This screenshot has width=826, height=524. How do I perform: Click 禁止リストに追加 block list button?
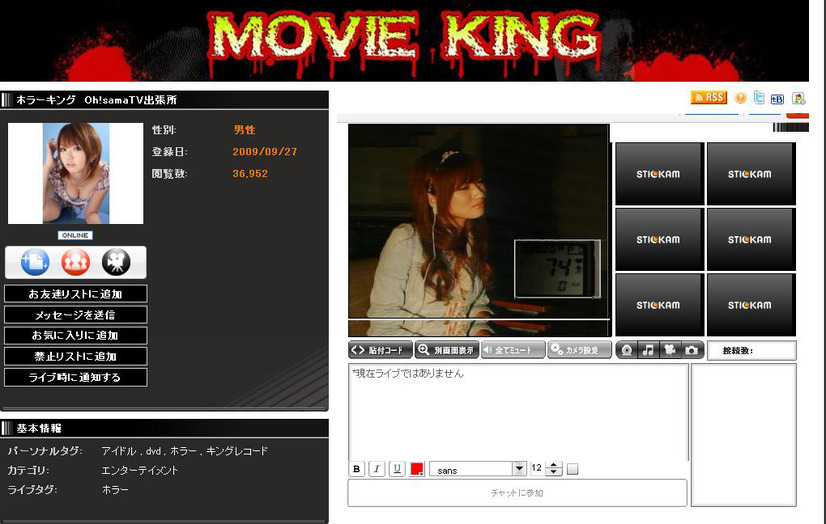point(75,357)
